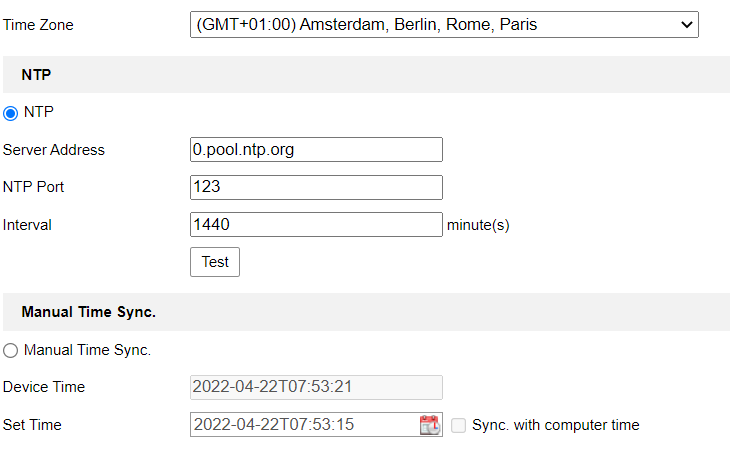Screen dimensions: 730x464
Task: Click the disabled Device Time field
Action: pyautogui.click(x=316, y=387)
